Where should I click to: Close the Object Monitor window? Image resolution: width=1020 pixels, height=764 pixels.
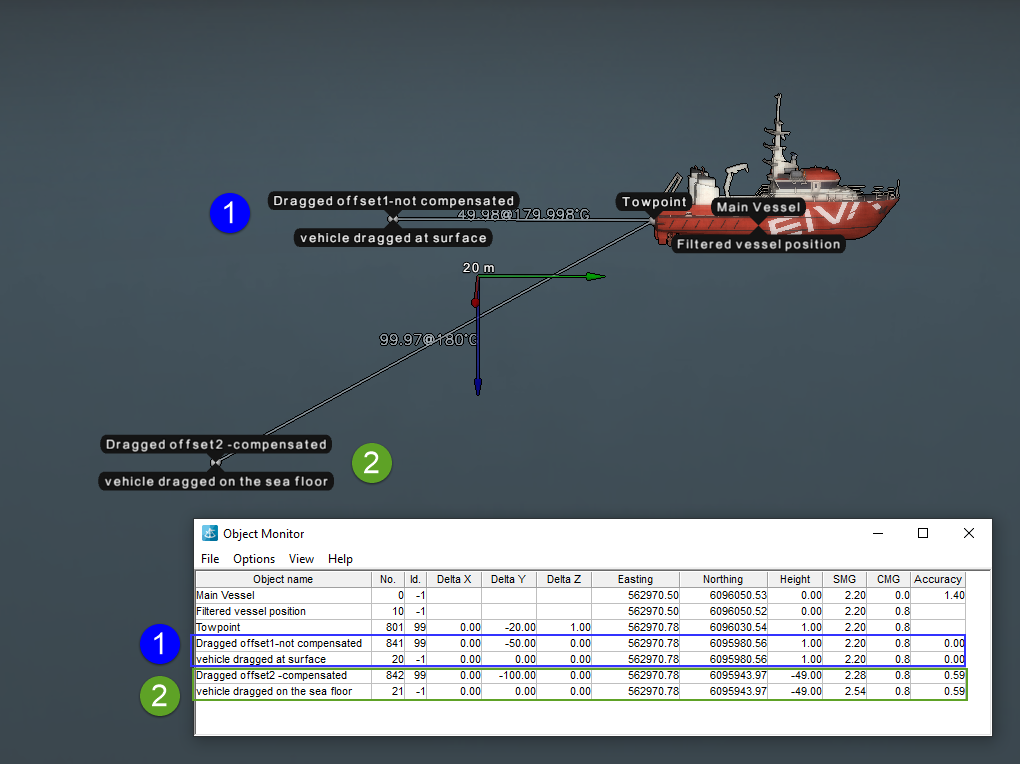969,533
